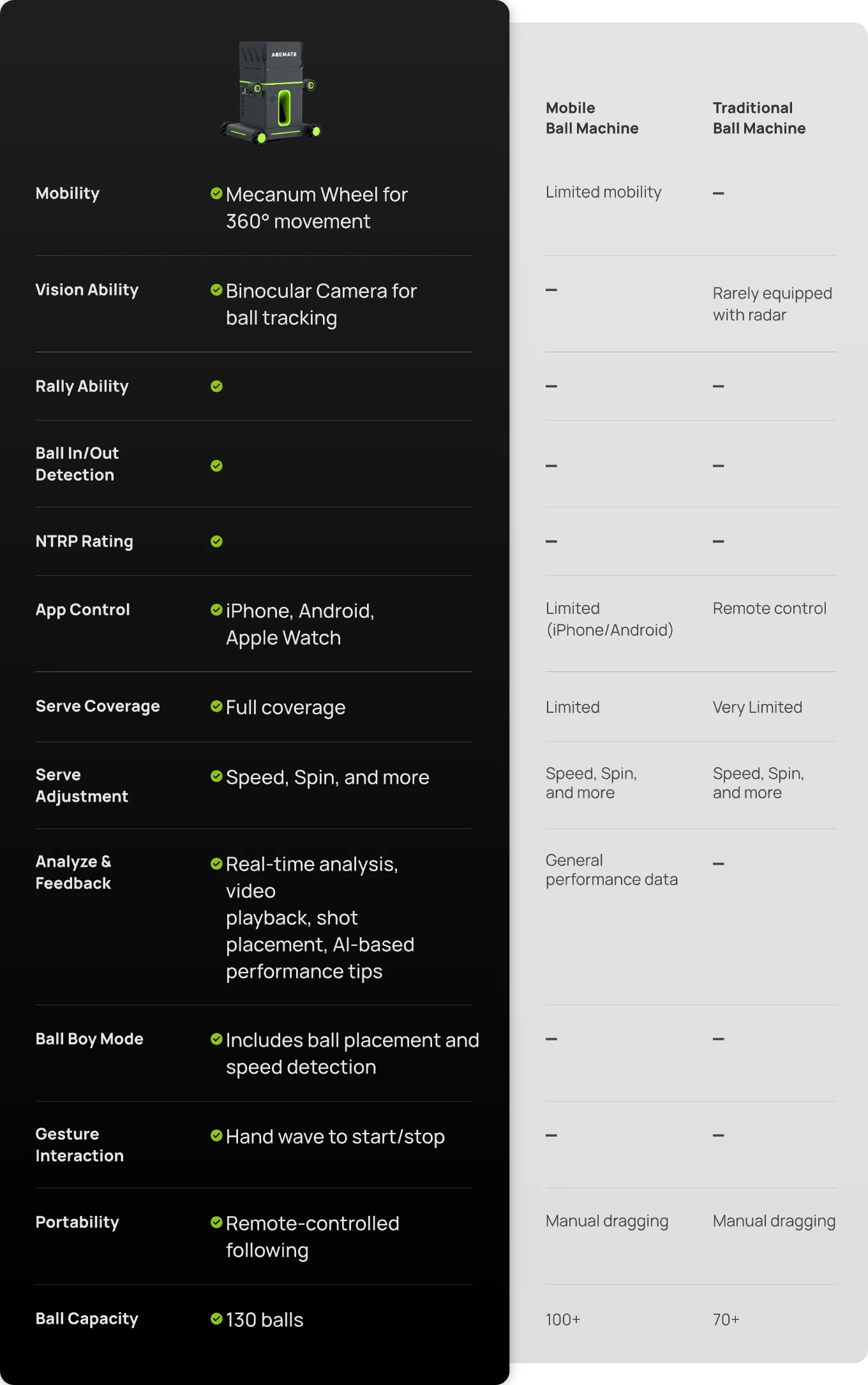Click the Rally Ability green check icon

point(216,386)
